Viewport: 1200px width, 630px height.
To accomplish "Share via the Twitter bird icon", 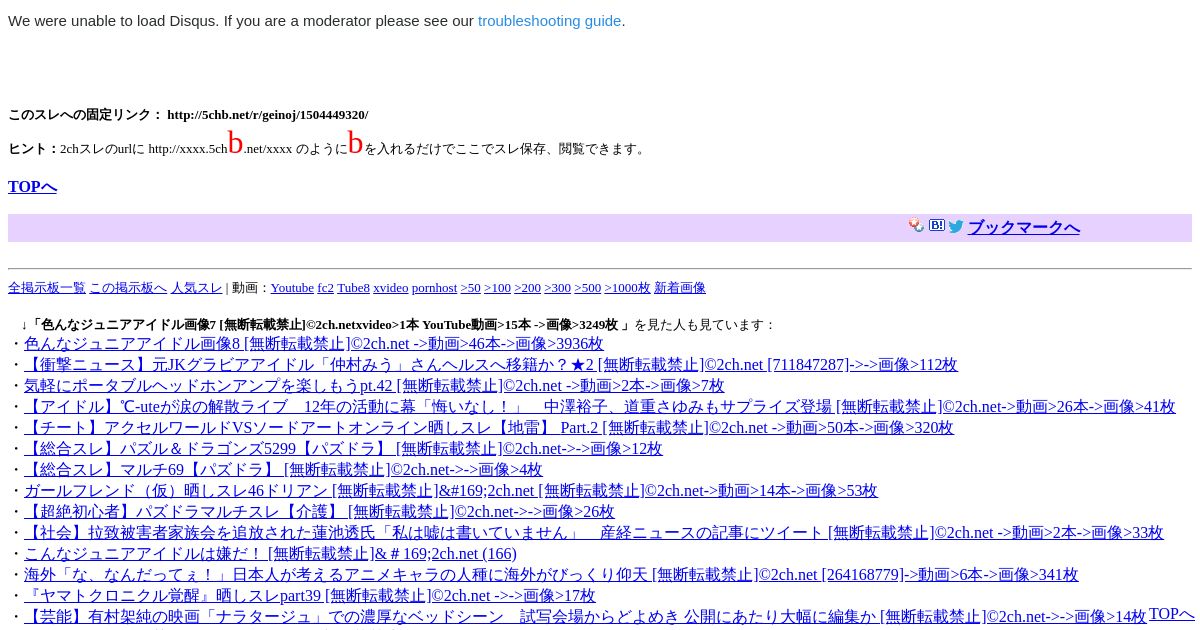I will point(956,227).
